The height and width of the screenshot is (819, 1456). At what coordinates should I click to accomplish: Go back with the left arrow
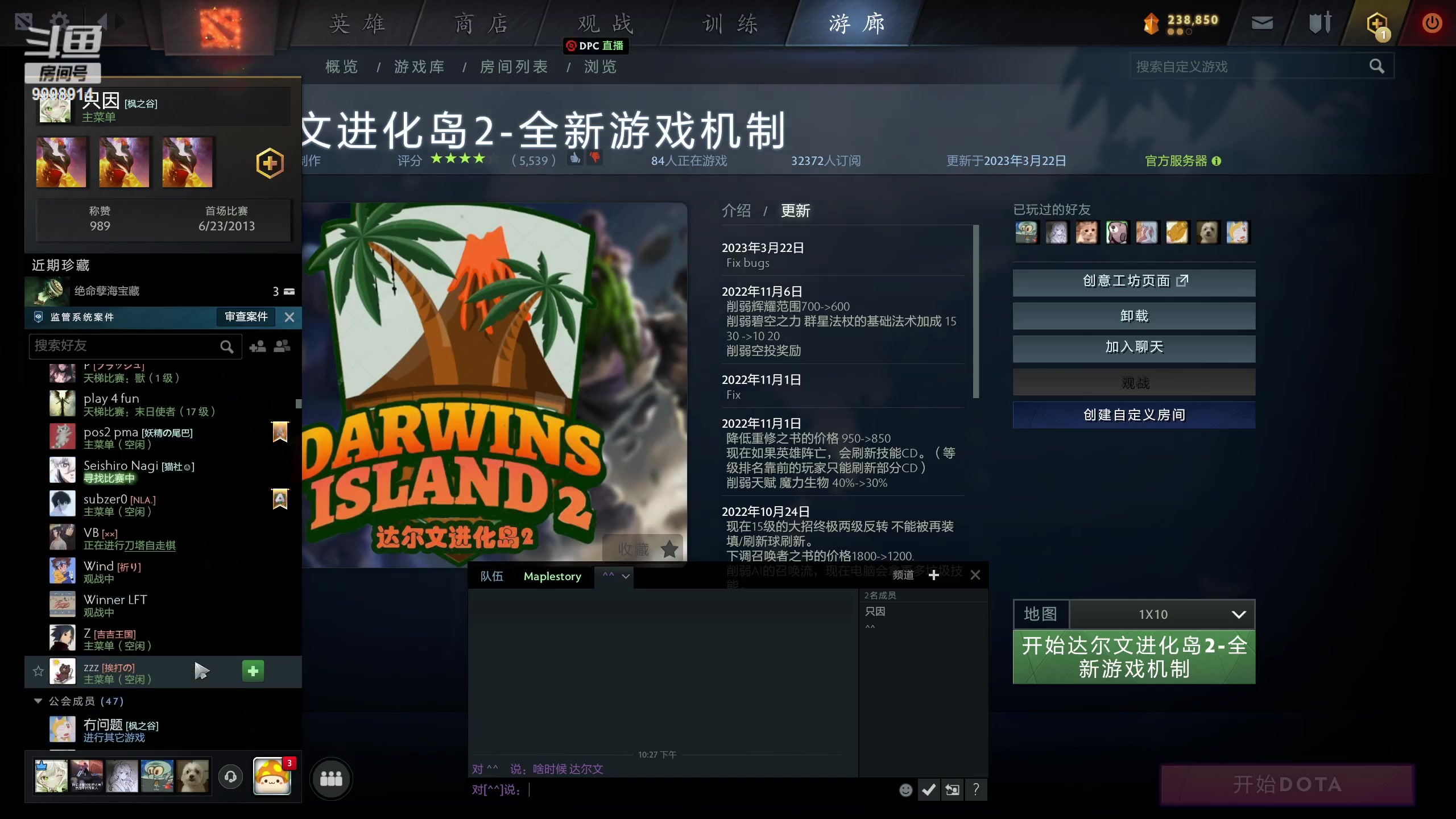coord(102,22)
